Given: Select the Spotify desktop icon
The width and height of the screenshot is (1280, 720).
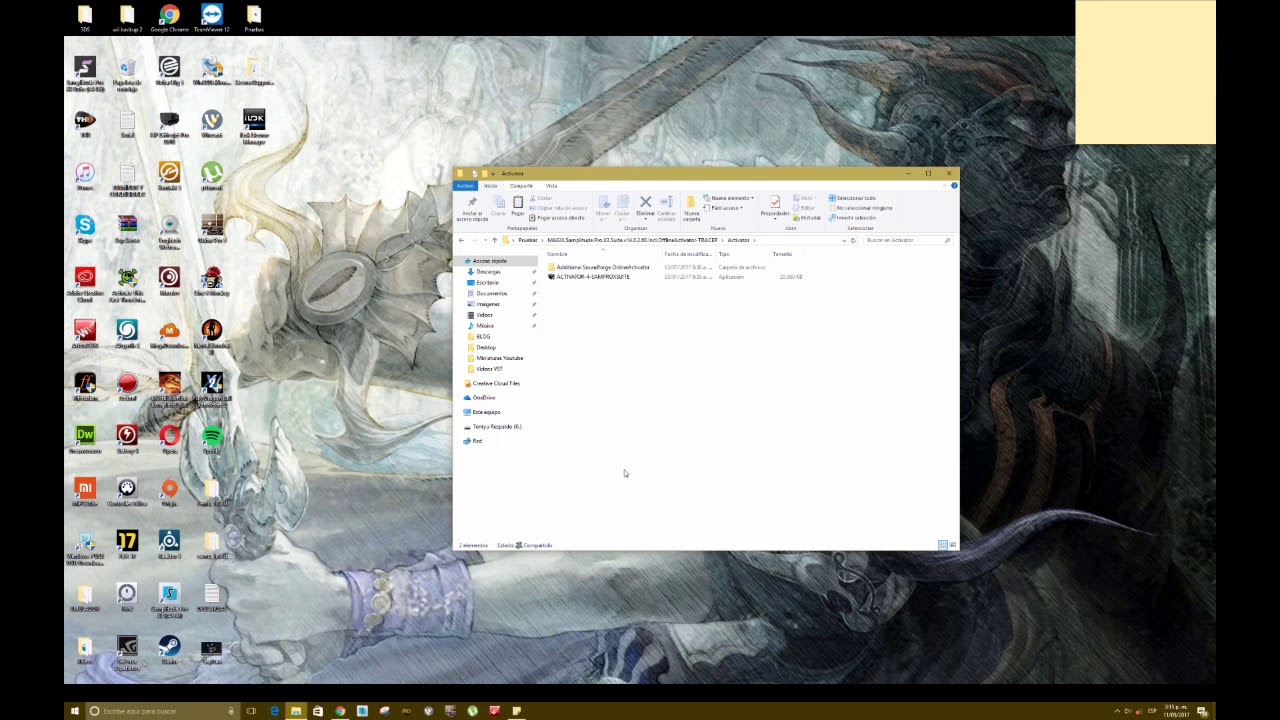Looking at the screenshot, I should (211, 439).
